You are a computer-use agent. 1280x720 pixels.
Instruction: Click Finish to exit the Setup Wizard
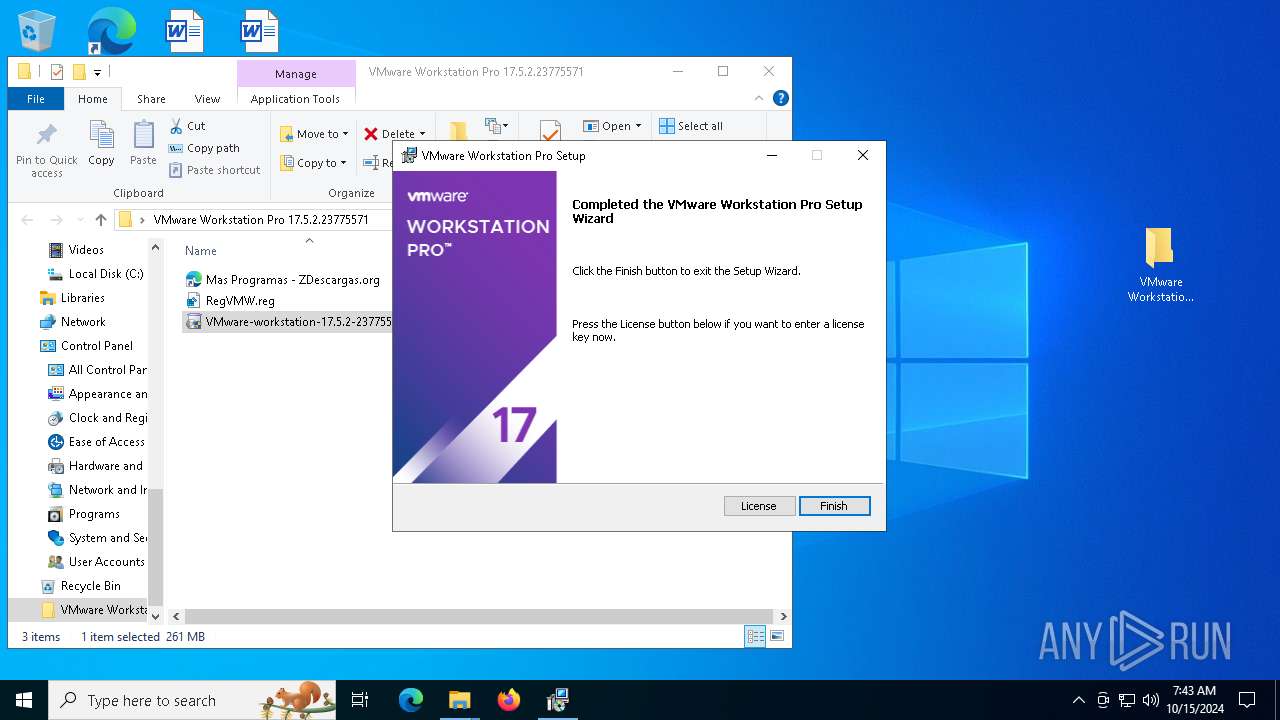coord(834,506)
